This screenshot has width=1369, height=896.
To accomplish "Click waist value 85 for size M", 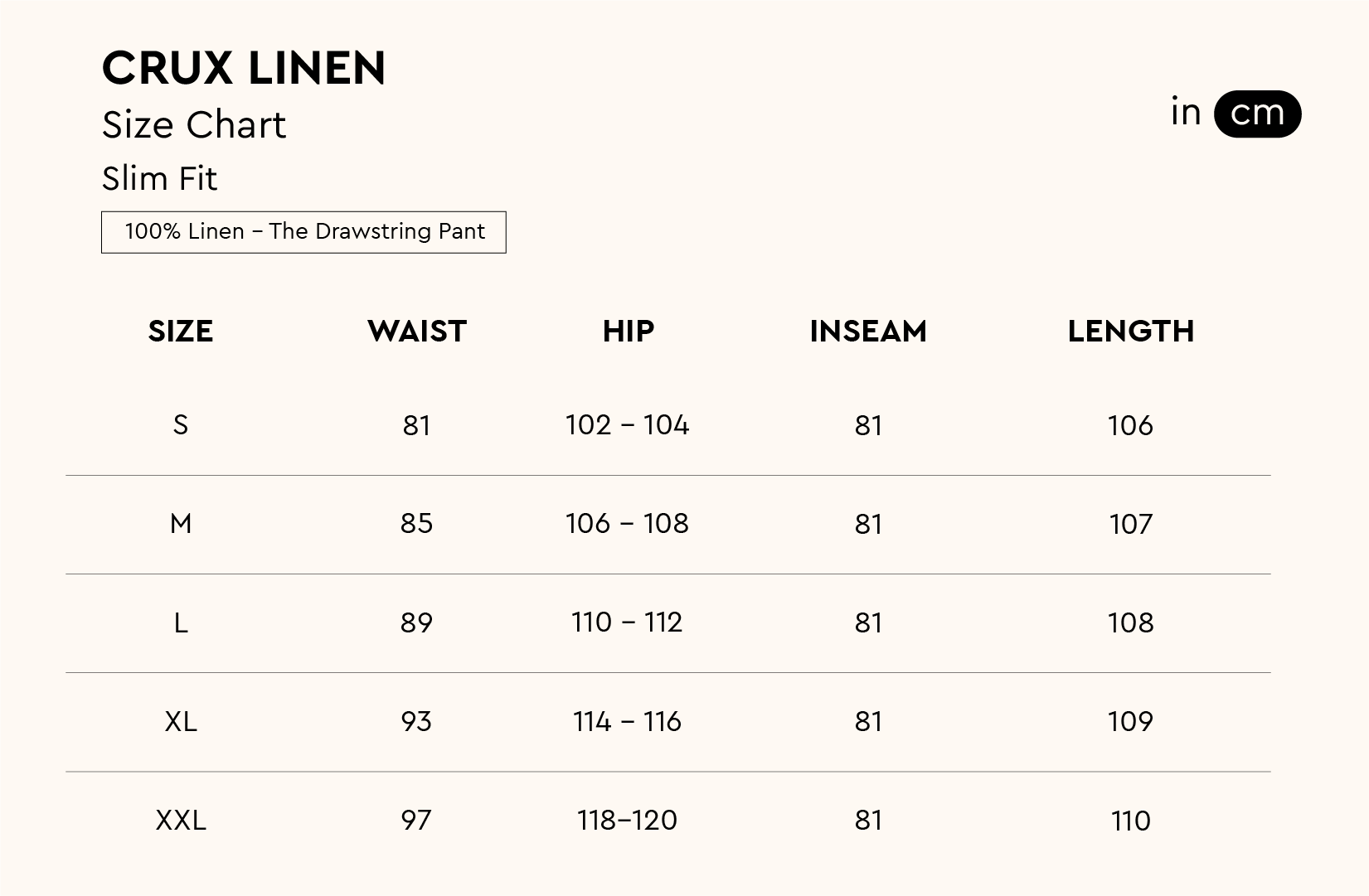I will (x=416, y=524).
